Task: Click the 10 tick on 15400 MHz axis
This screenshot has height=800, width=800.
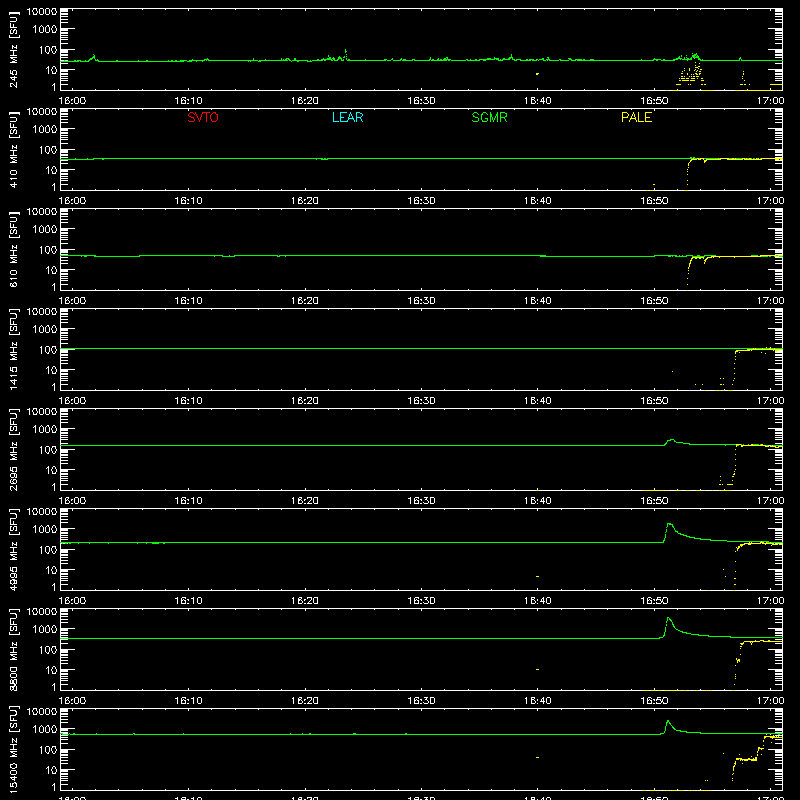Action: click(x=52, y=770)
